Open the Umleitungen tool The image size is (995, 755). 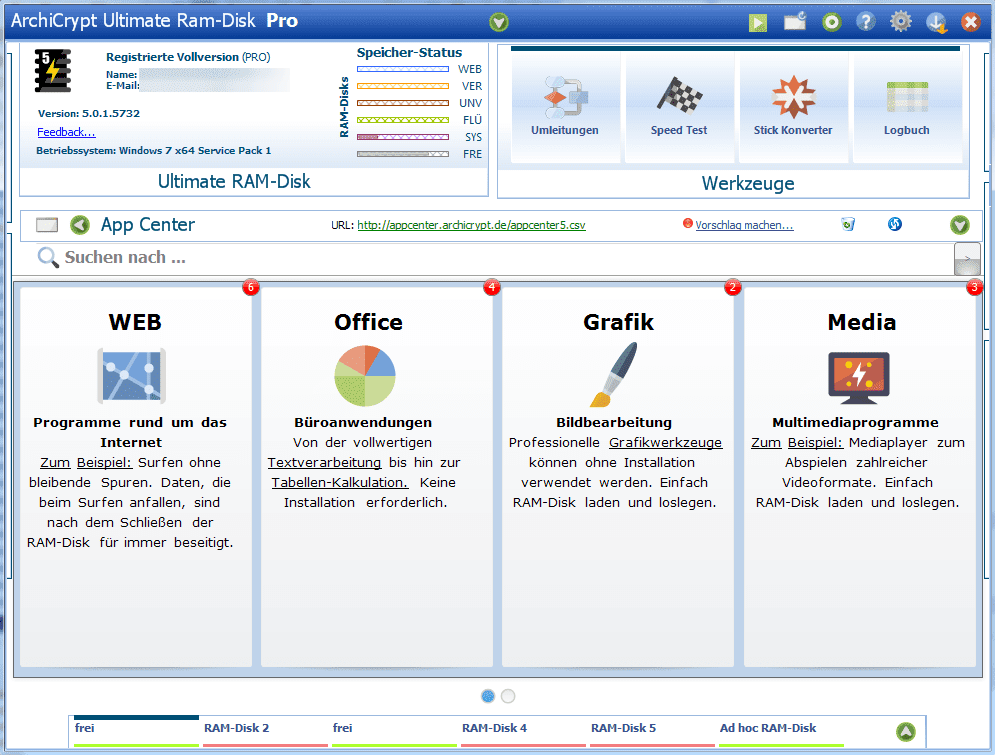pyautogui.click(x=565, y=107)
